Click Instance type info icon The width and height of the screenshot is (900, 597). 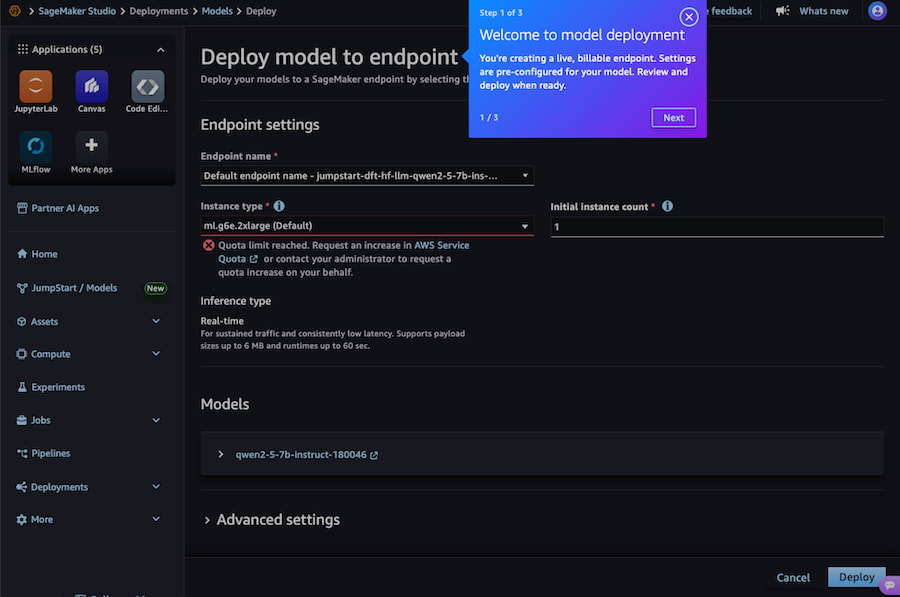(x=279, y=206)
